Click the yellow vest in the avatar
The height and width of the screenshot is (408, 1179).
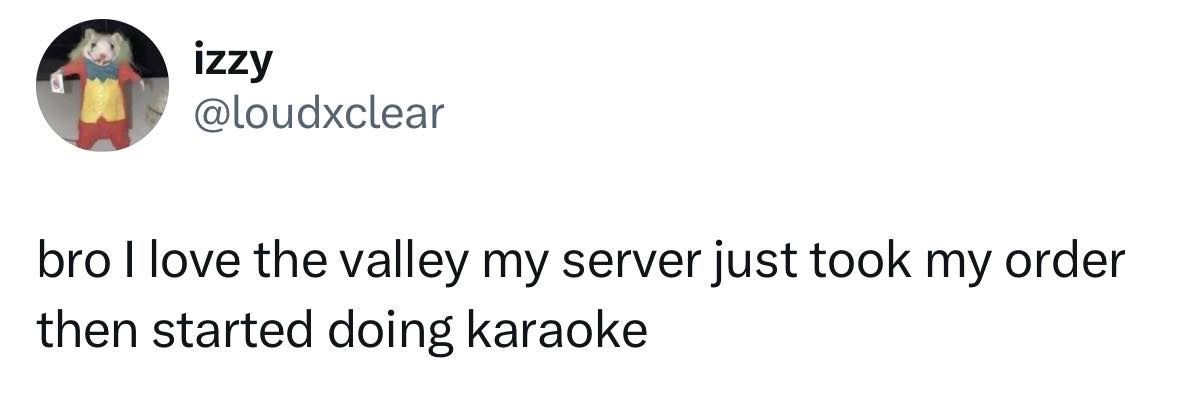point(102,100)
